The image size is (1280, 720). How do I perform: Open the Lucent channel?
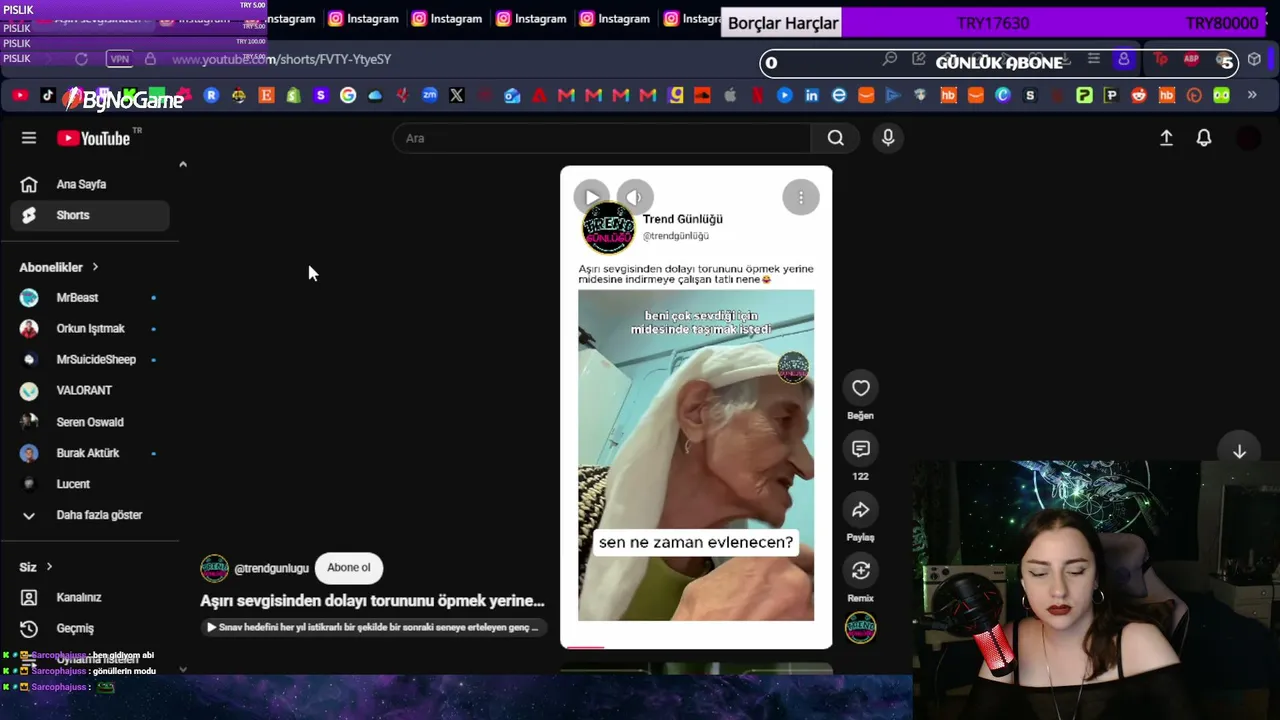pos(90,484)
